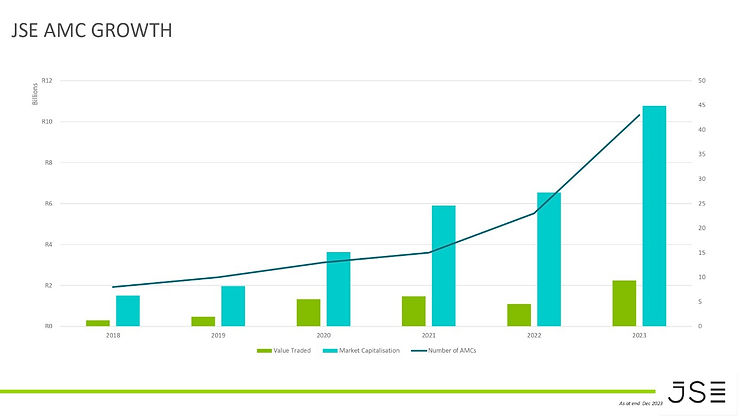Viewport: 740px width, 417px height.
Task: Select the 2020 Market Capitalisation bar
Action: click(338, 289)
